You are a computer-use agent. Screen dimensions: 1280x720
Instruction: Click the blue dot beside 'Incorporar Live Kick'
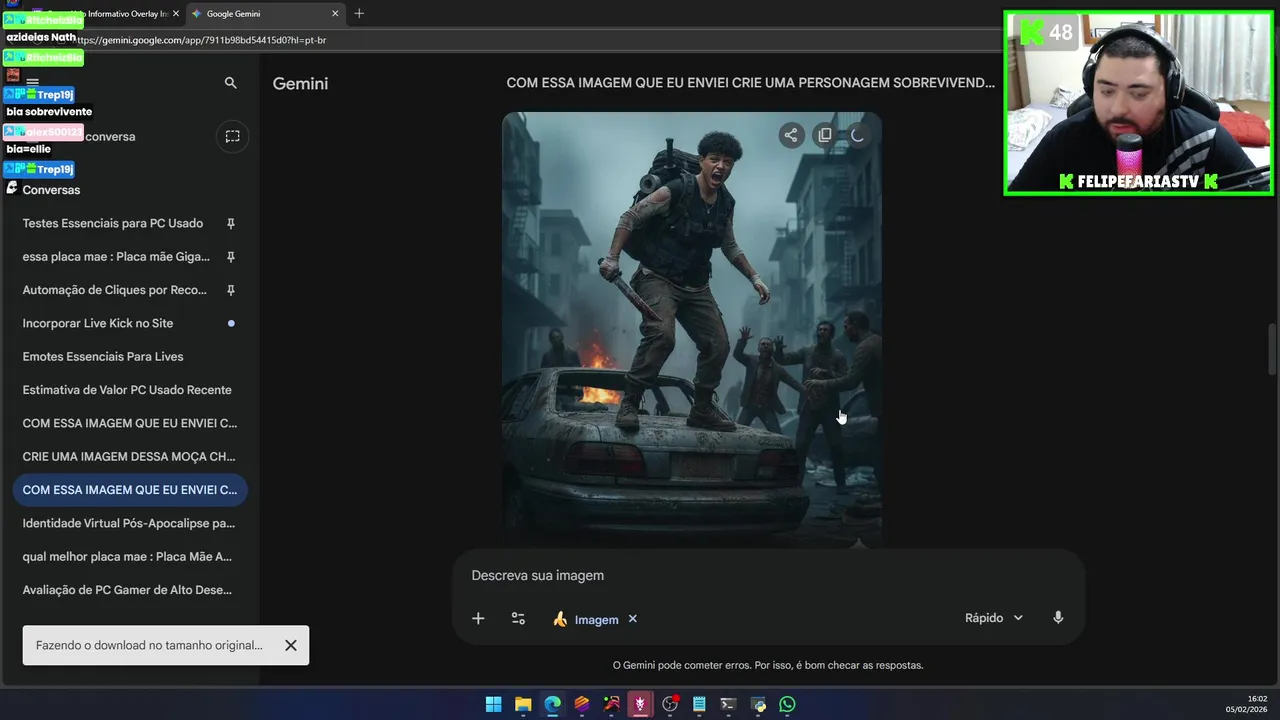(231, 323)
